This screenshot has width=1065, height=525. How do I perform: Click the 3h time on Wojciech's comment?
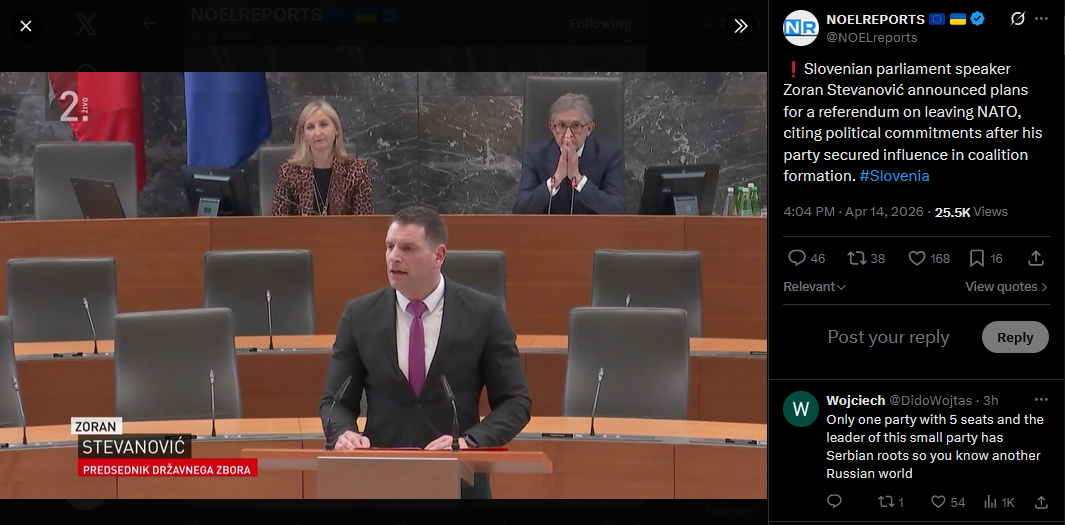991,400
